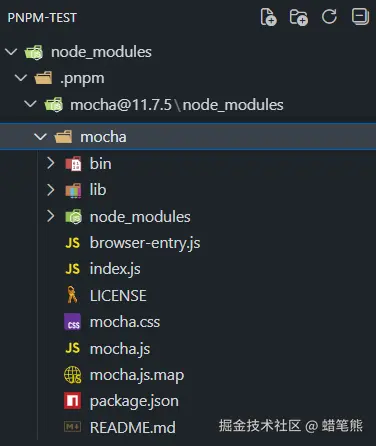Click the lib folder icon
This screenshot has width=376, height=446.
point(73,190)
